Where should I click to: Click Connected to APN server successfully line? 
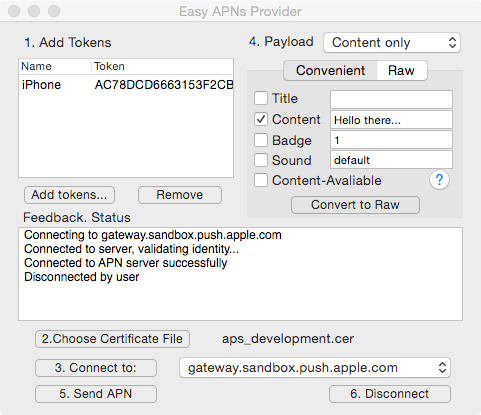126,263
